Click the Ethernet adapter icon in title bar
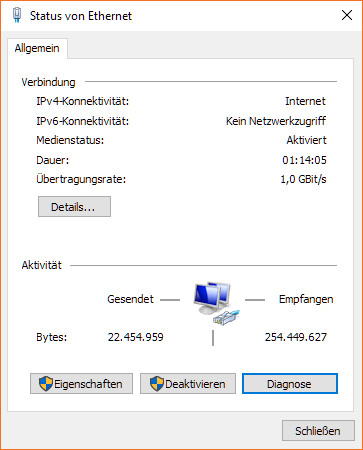Image resolution: width=363 pixels, height=450 pixels. [17, 15]
